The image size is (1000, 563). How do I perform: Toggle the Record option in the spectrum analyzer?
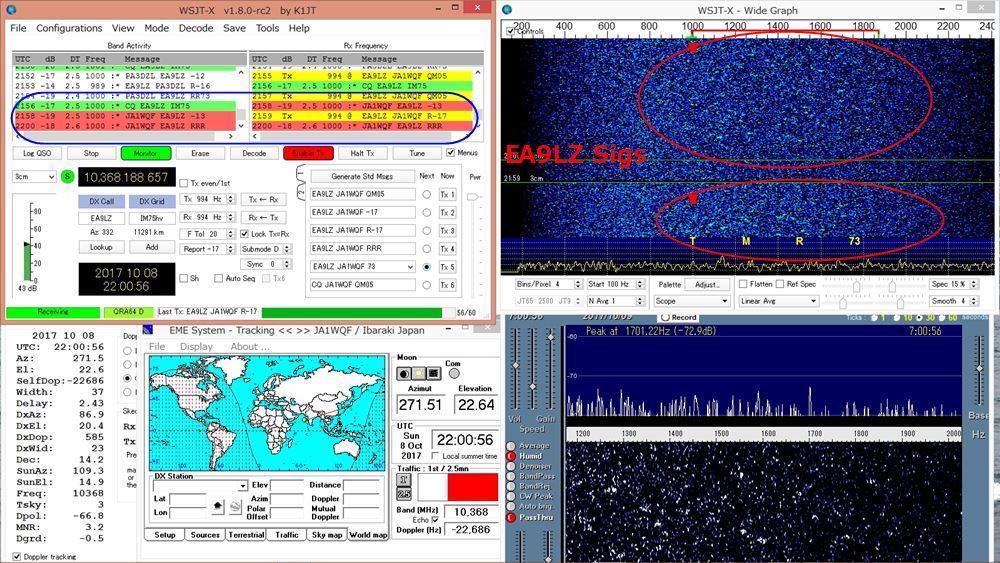tap(665, 317)
